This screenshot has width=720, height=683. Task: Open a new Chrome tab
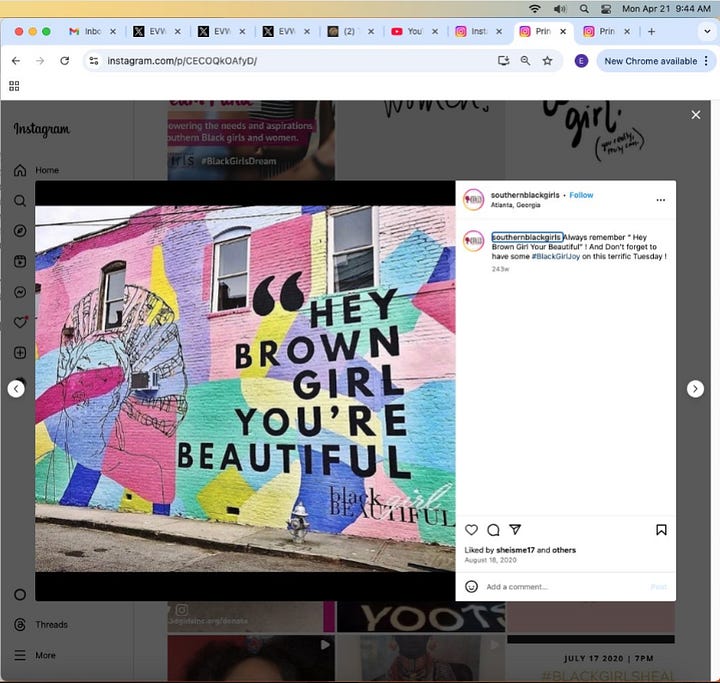(x=651, y=31)
